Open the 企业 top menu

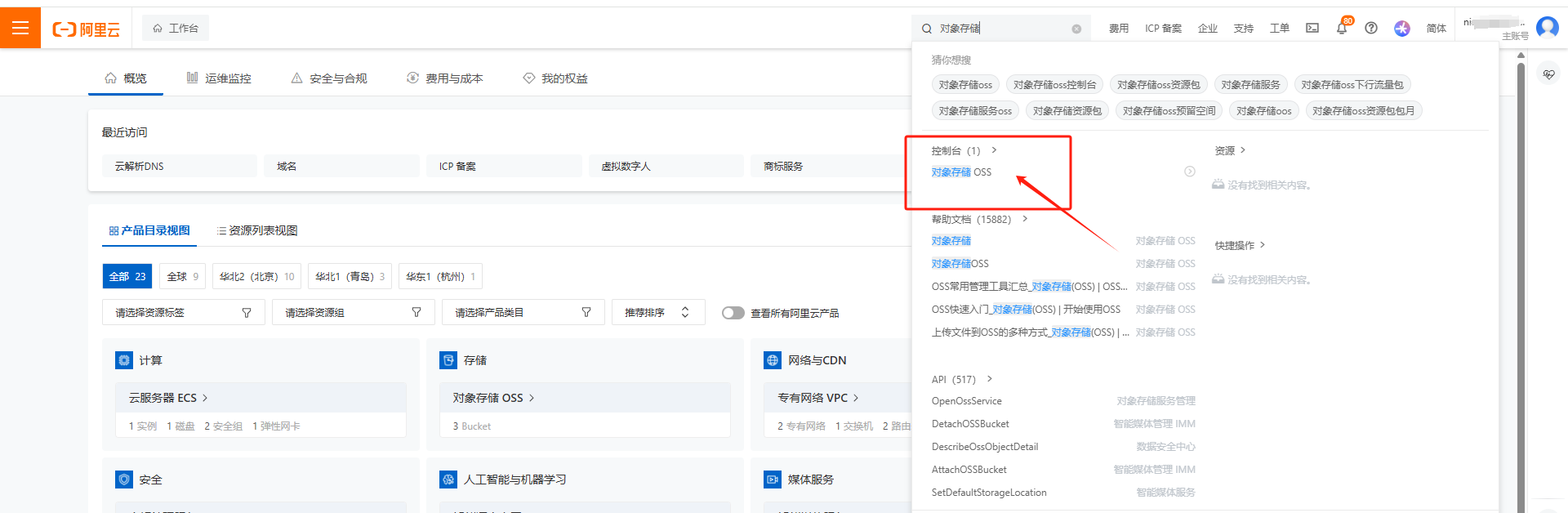pos(1208,29)
